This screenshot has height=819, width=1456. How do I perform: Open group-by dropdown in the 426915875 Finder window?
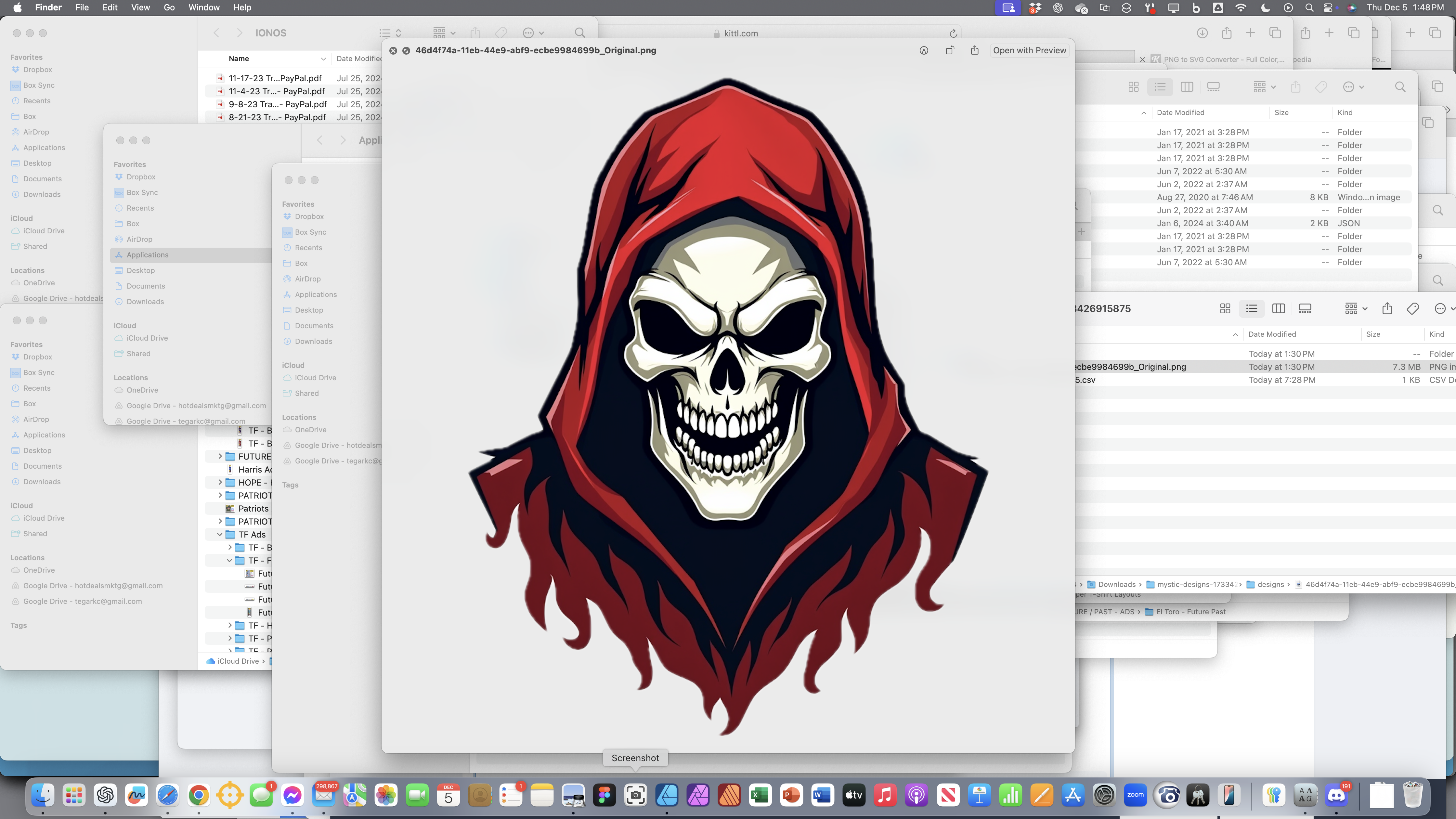pos(1355,309)
